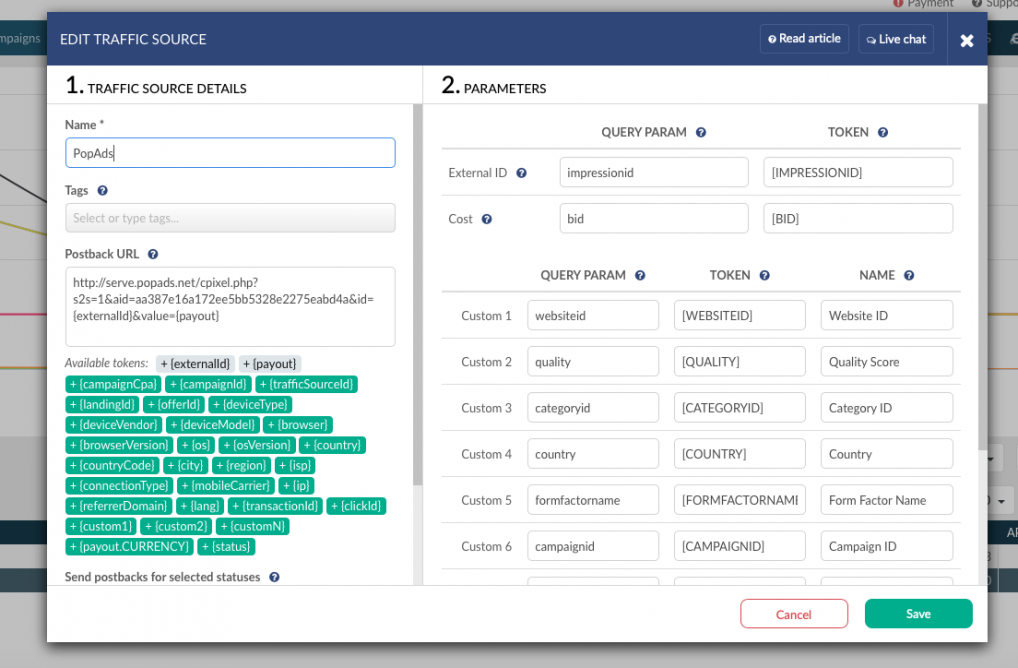Click help icon for send postbacks statuses
Screen dimensions: 1018x668
pyautogui.click(x=274, y=577)
